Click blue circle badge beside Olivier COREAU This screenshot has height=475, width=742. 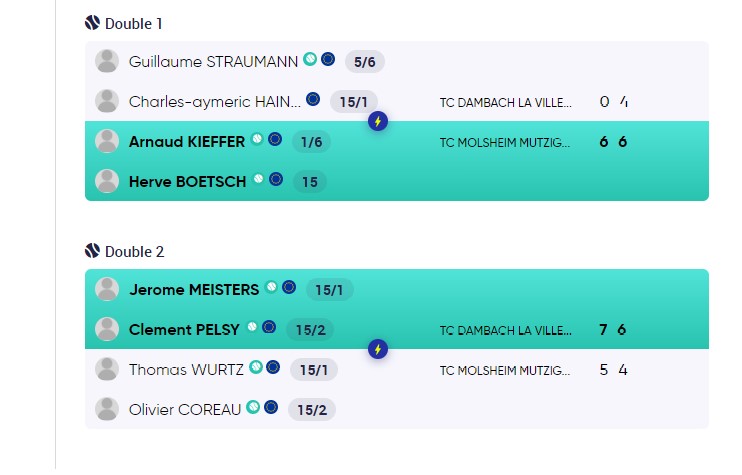[x=271, y=407]
